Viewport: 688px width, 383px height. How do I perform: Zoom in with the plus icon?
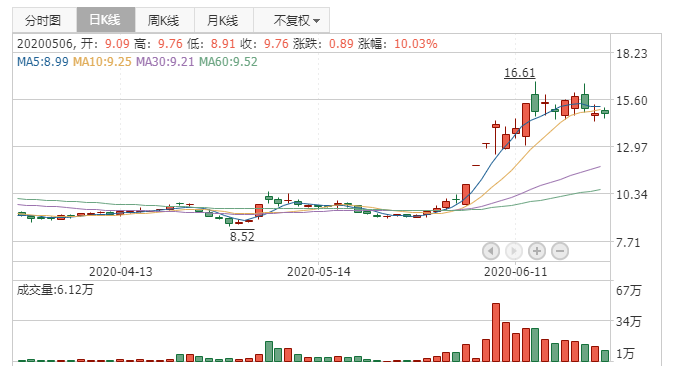[x=537, y=251]
